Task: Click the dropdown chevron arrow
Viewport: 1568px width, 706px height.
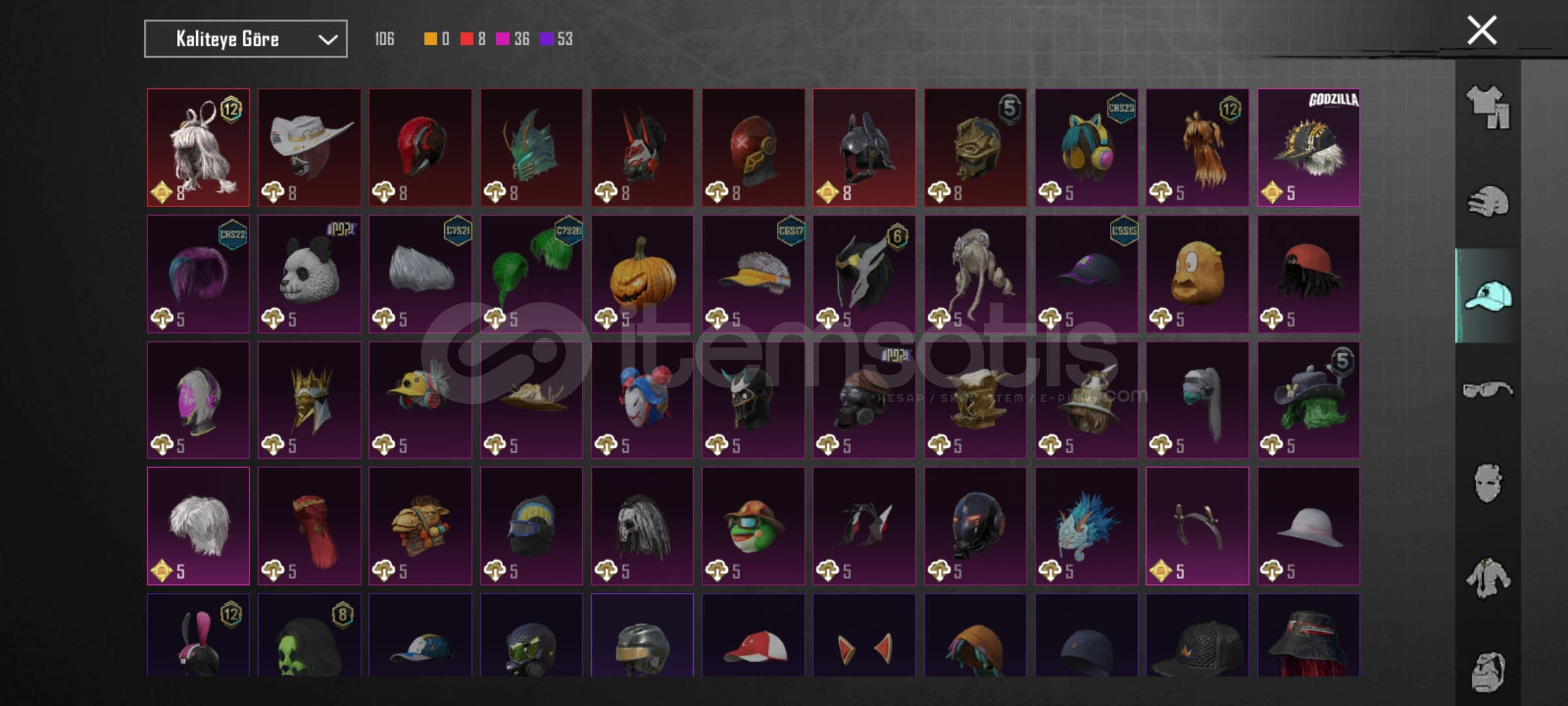Action: click(328, 40)
